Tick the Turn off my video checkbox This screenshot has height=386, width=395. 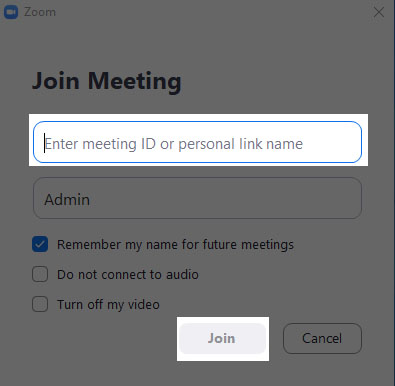(40, 304)
